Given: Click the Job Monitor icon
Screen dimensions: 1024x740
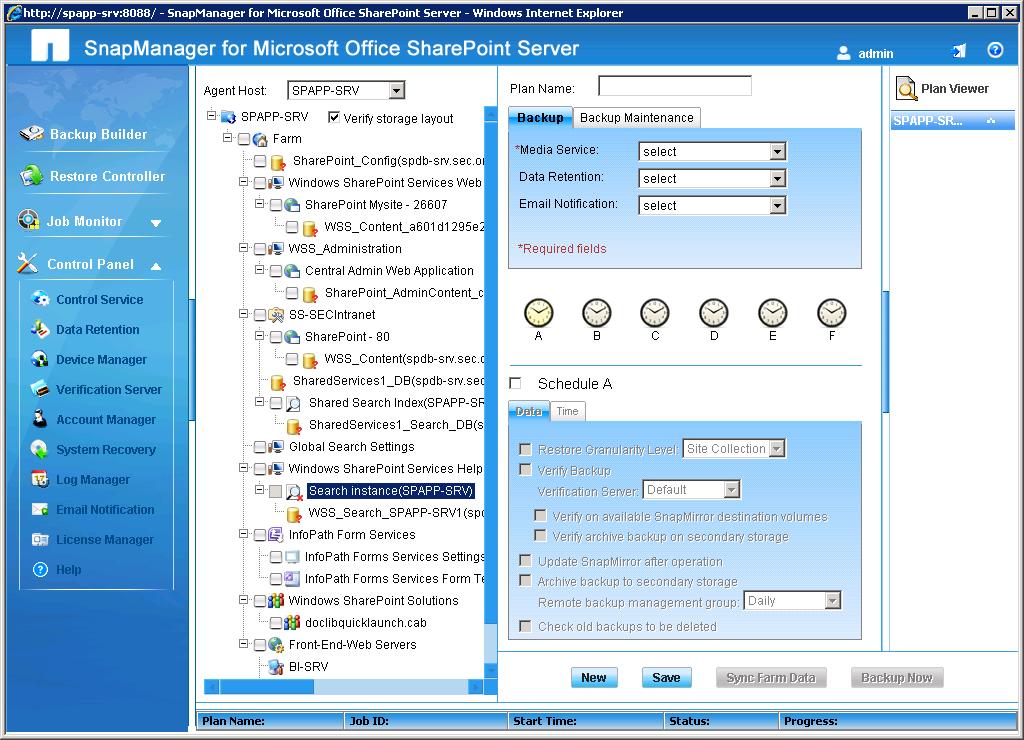Looking at the screenshot, I should (29, 220).
